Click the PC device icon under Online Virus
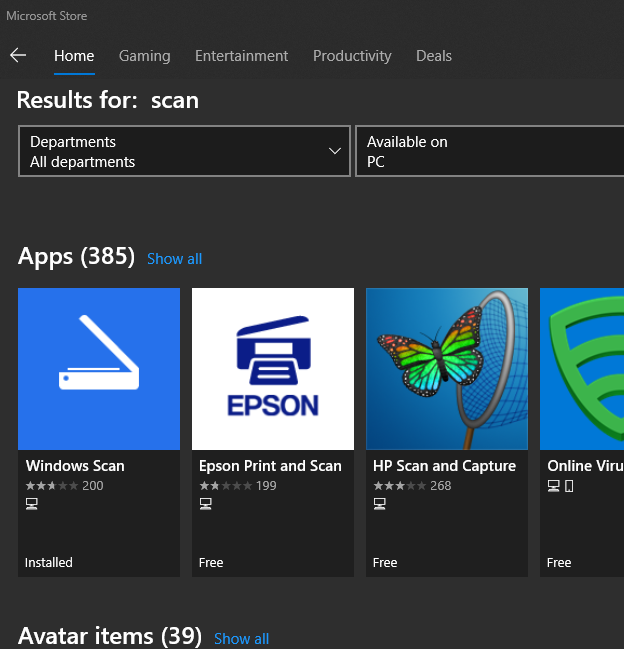 [x=554, y=486]
